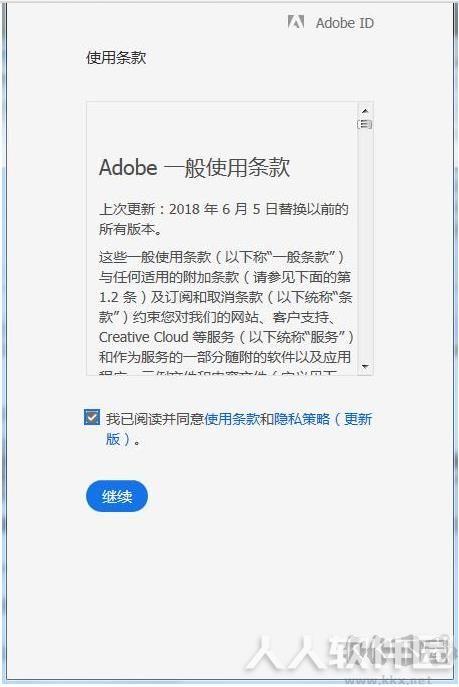Click the 人人软件园 watermark logo
Screen dimensions: 459x687
tap(348, 652)
